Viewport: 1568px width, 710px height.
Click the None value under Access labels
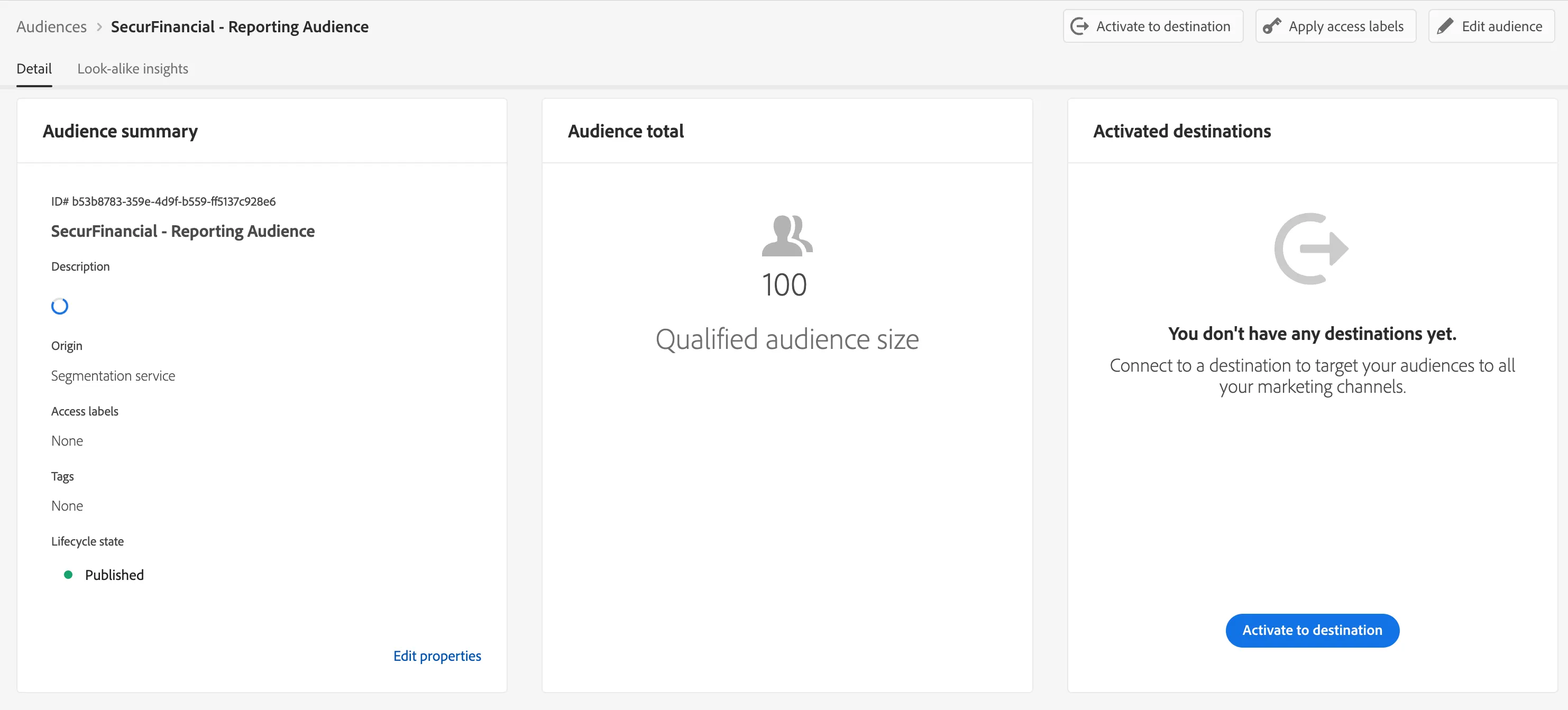(67, 441)
